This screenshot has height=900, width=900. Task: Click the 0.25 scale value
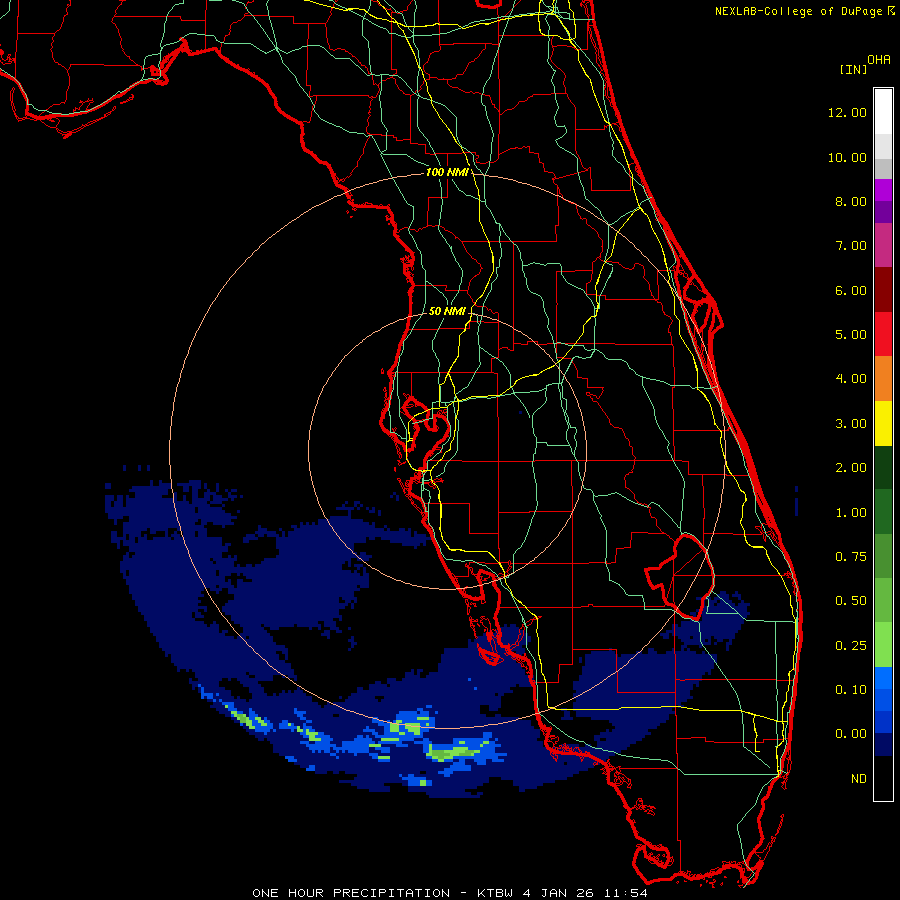[x=850, y=646]
